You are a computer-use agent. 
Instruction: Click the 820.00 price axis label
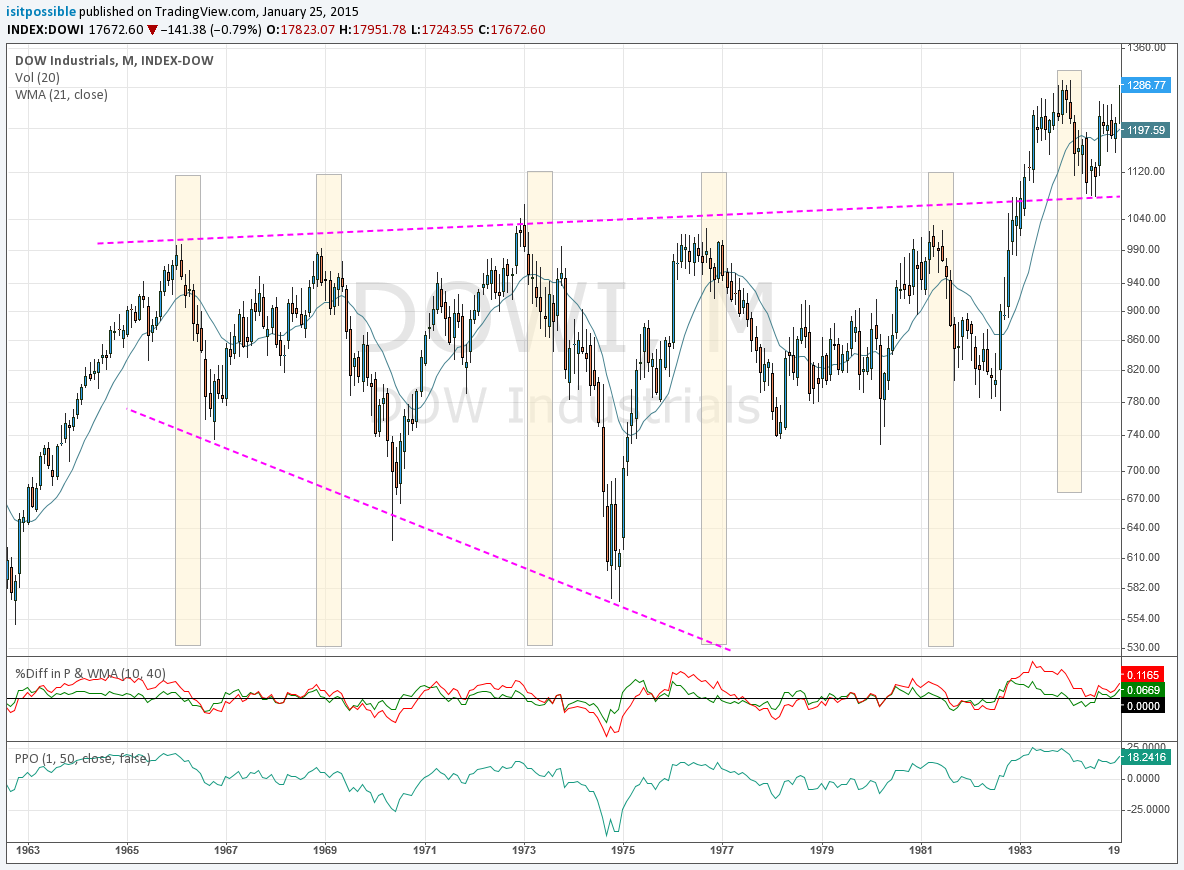(x=1143, y=369)
